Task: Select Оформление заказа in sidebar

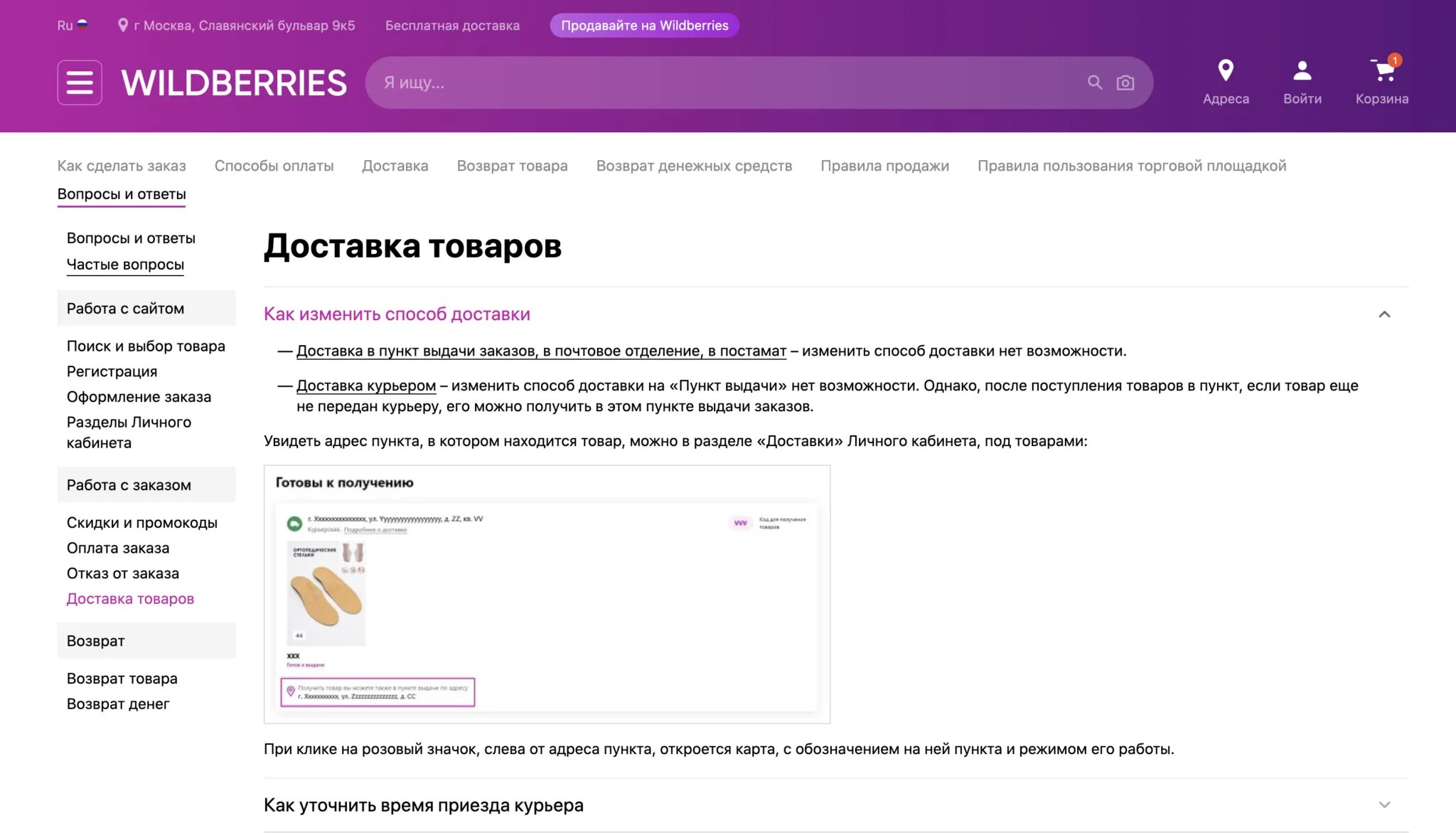Action: (139, 397)
